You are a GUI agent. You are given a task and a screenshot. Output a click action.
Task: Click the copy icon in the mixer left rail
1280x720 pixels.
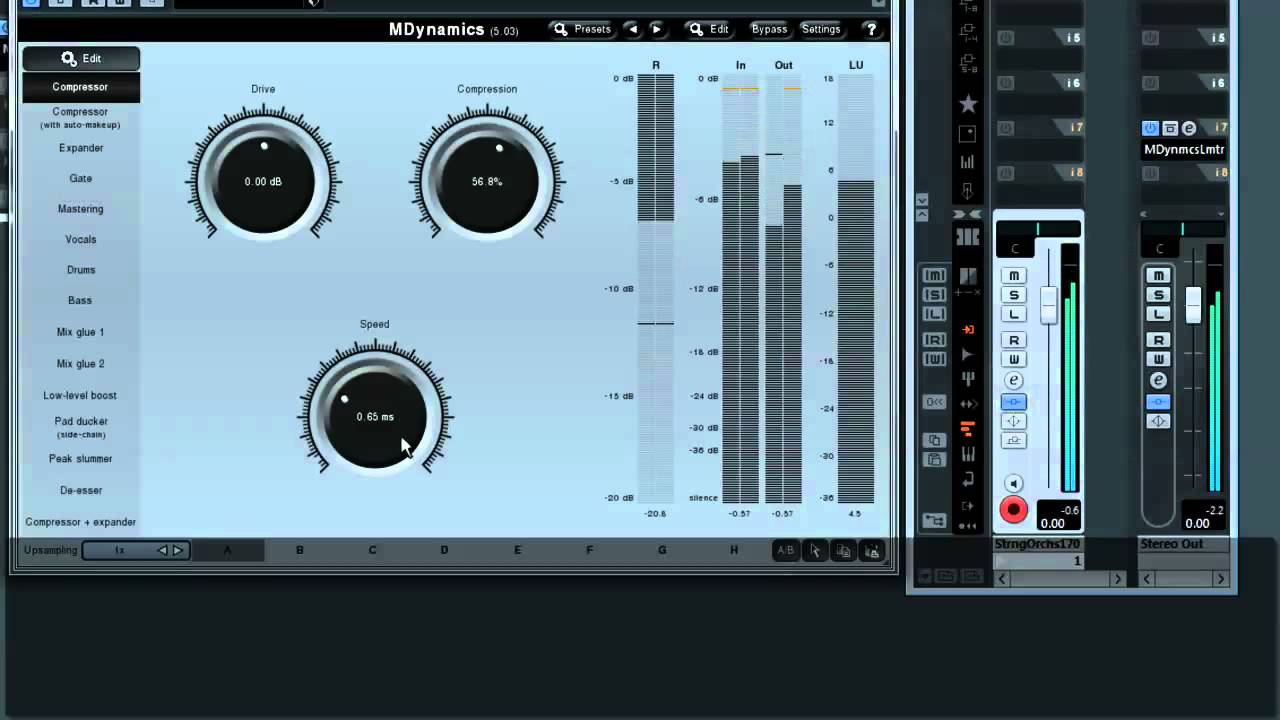point(935,439)
